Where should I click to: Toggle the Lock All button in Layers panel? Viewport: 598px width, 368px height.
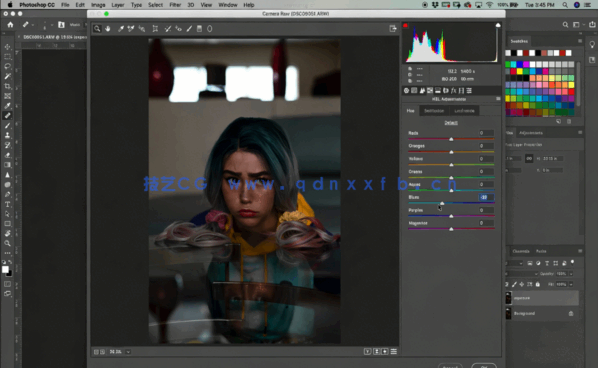click(x=538, y=284)
